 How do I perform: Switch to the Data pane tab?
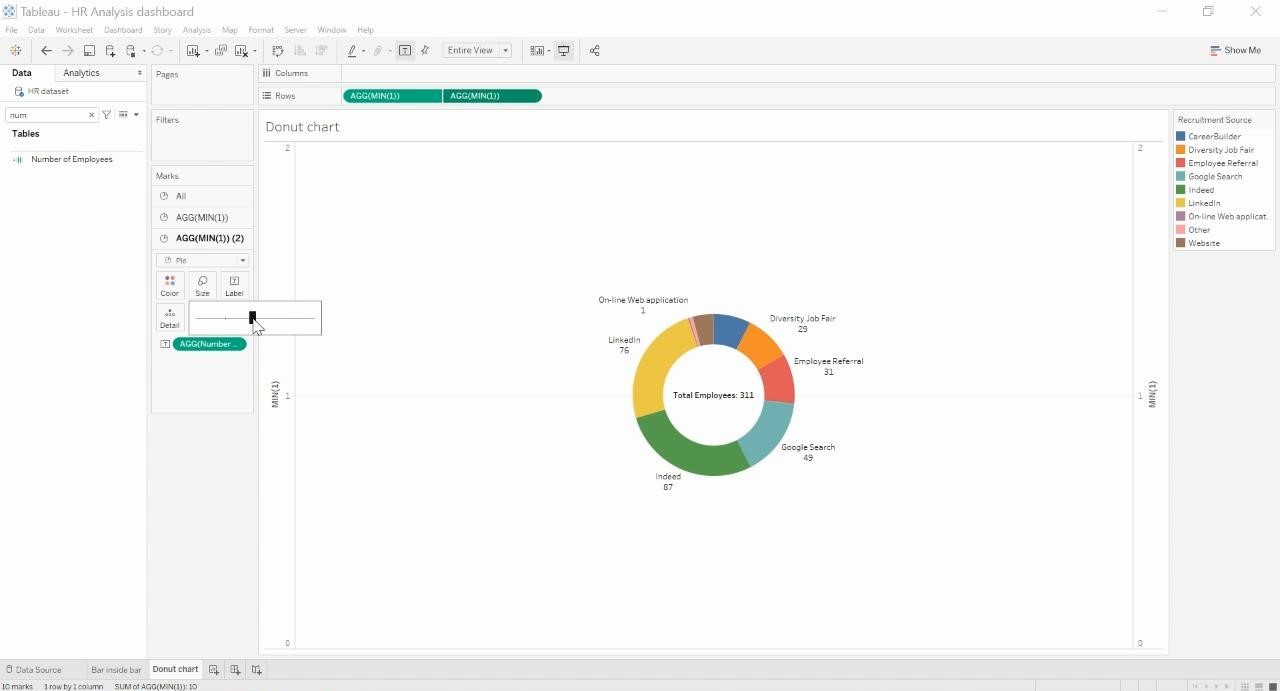[21, 73]
